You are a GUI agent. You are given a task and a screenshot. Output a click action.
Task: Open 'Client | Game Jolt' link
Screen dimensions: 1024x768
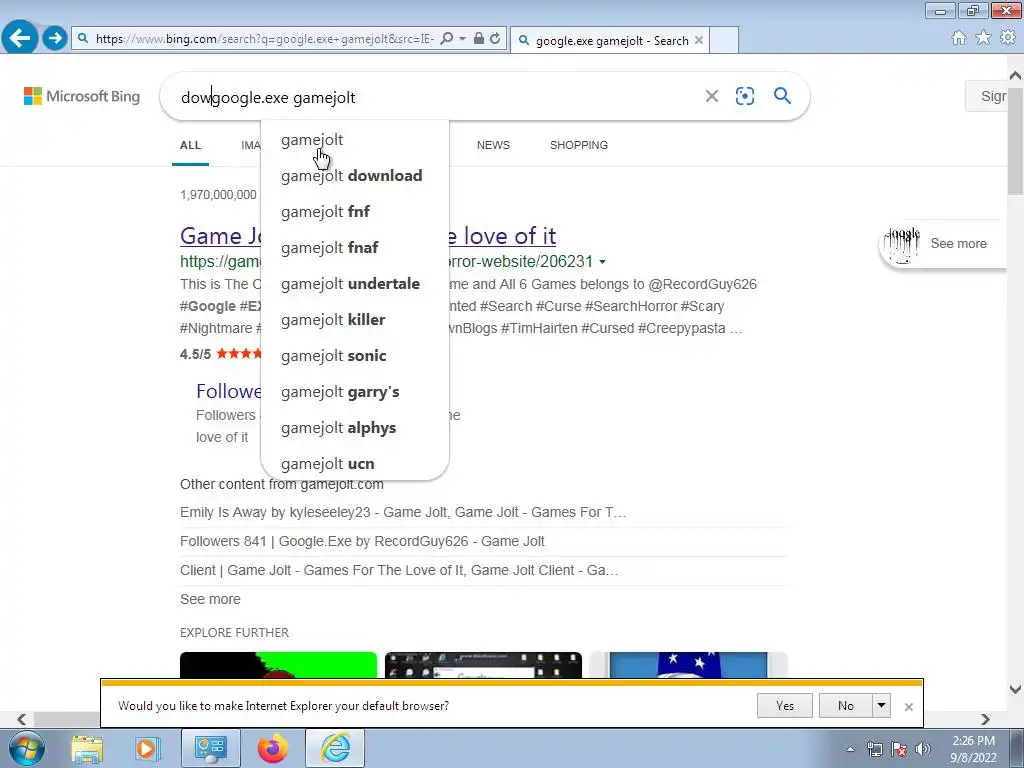pyautogui.click(x=399, y=570)
